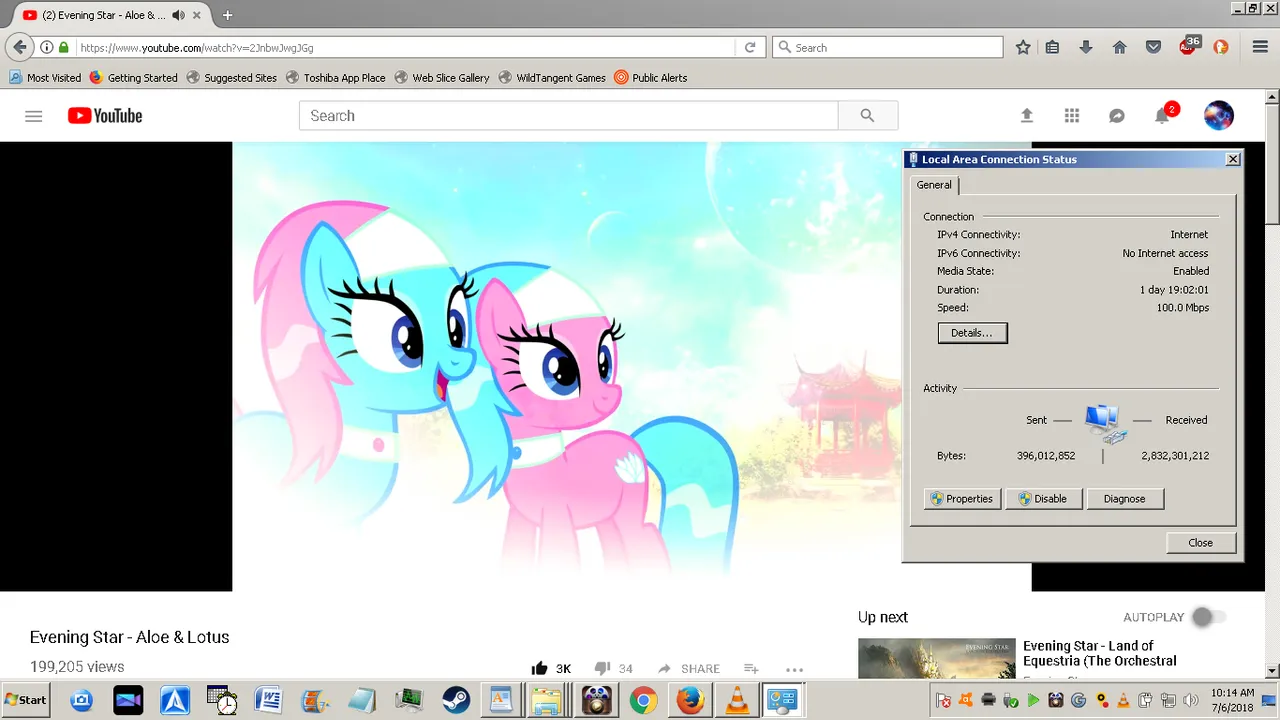Open the YouTube upload video icon

pos(1026,116)
